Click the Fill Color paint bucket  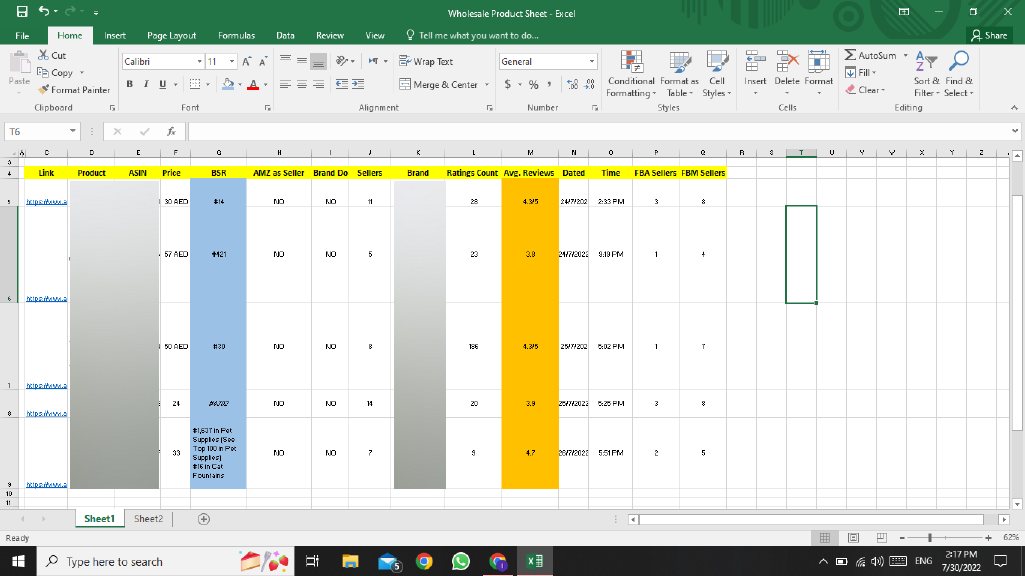[228, 84]
